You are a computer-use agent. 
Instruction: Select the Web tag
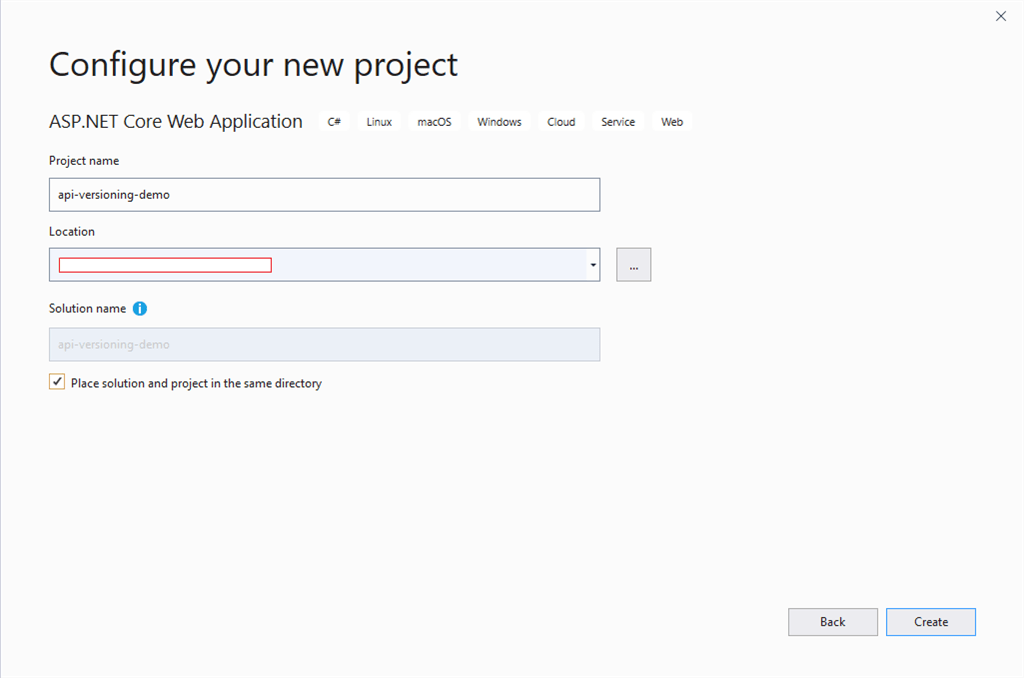671,121
